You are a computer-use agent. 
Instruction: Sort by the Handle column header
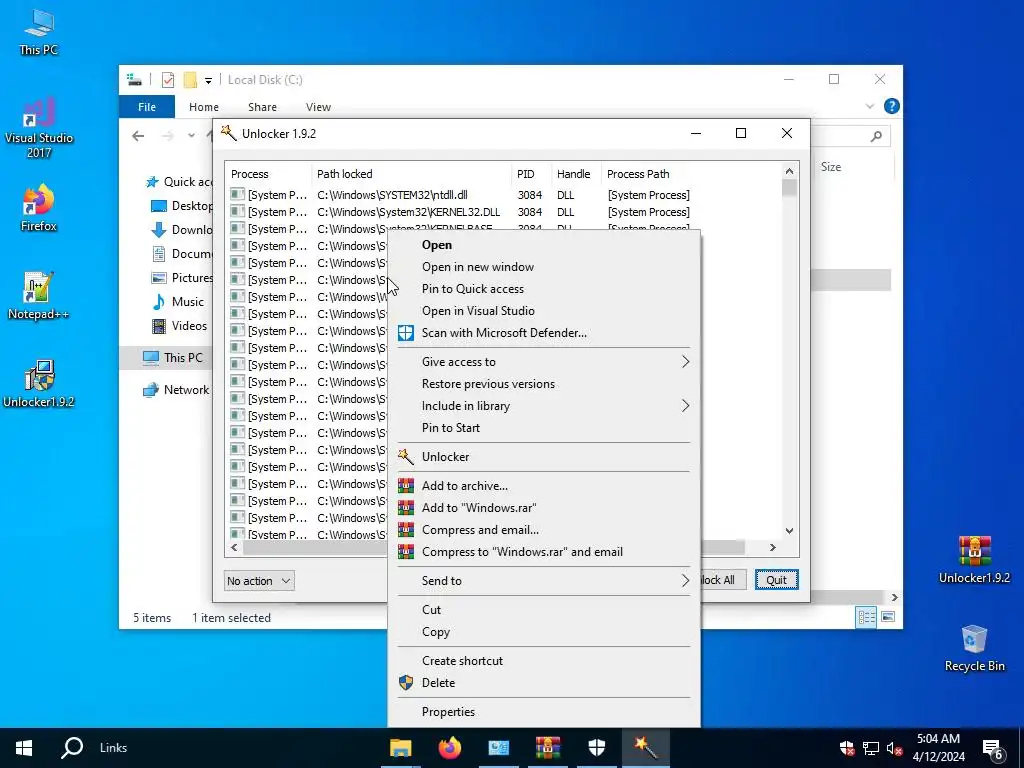pos(575,174)
